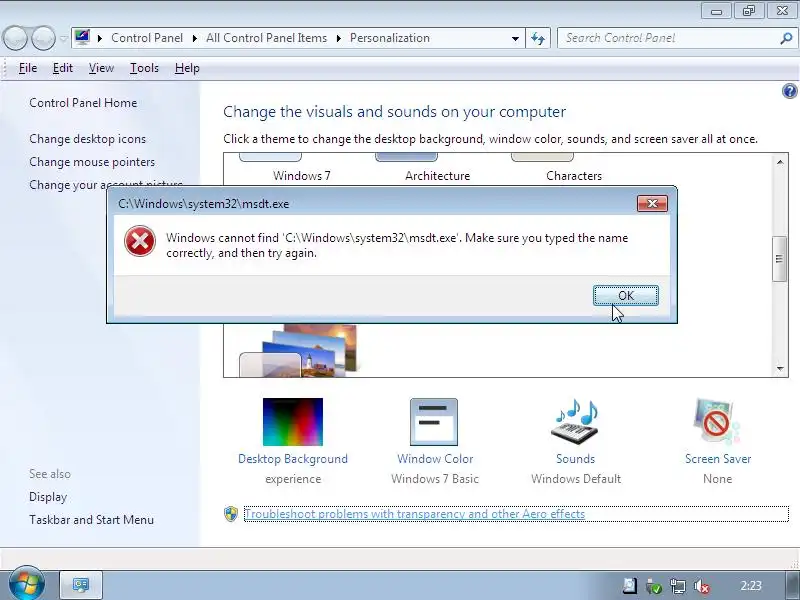800x600 pixels.
Task: Click the Personalization taskbar button
Action: [81, 585]
